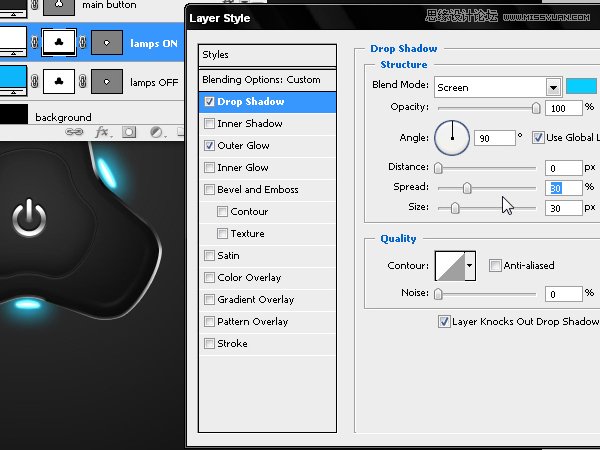
Task: Enable the Satin checkbox
Action: tap(209, 256)
